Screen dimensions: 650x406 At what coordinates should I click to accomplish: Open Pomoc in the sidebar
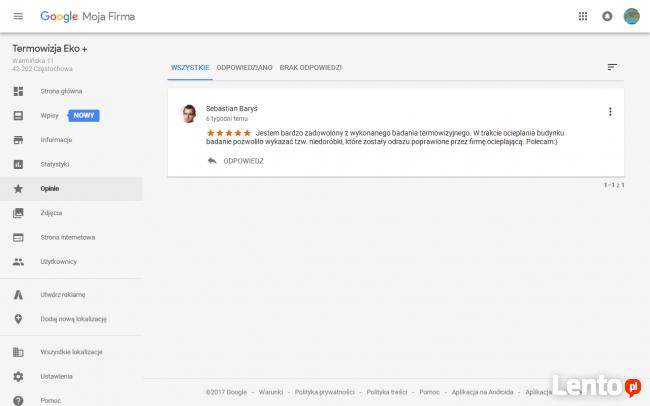(51, 401)
